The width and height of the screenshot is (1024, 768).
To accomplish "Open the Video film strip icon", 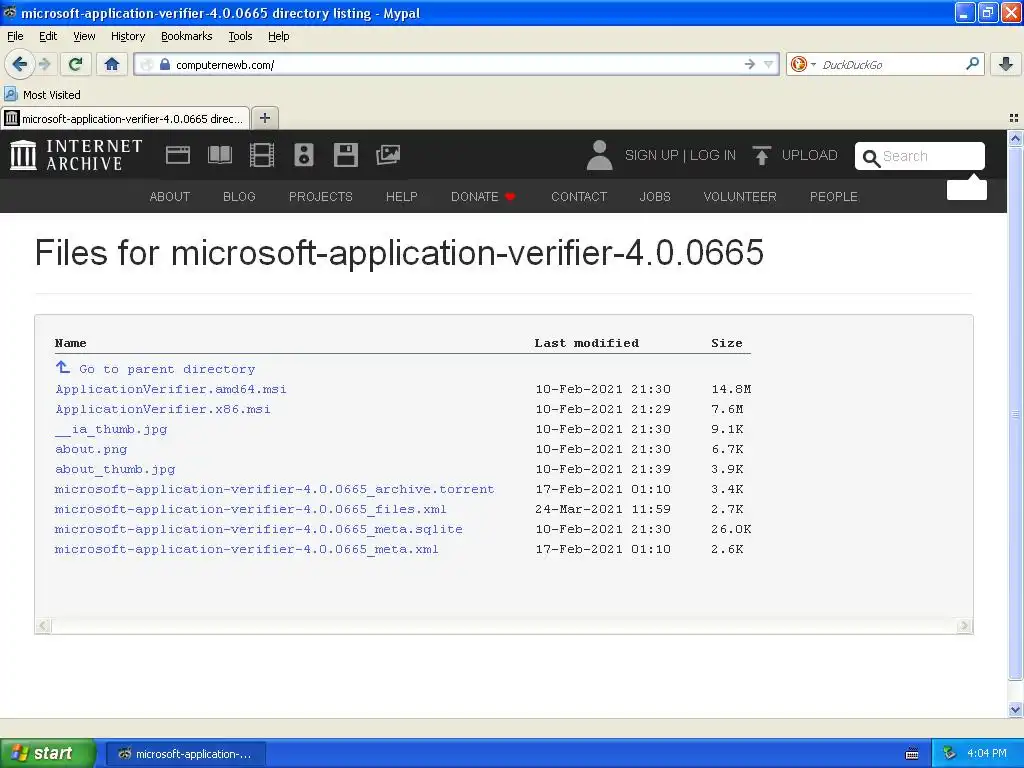I will tap(262, 155).
